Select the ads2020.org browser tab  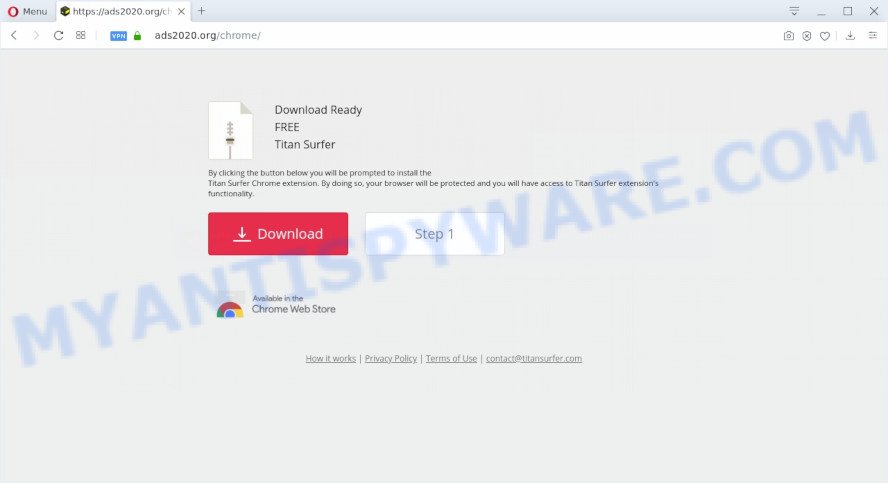(x=123, y=11)
